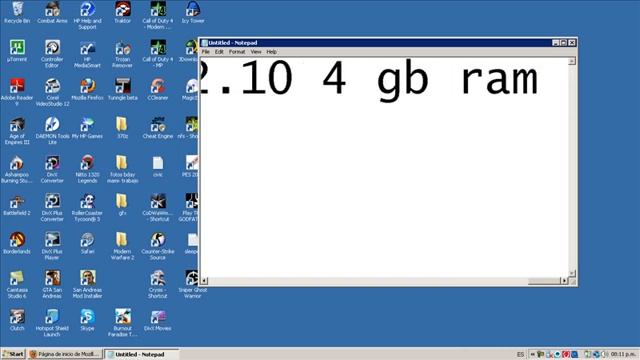Launch the Borderlands shortcut
The width and height of the screenshot is (640, 360).
(x=17, y=242)
